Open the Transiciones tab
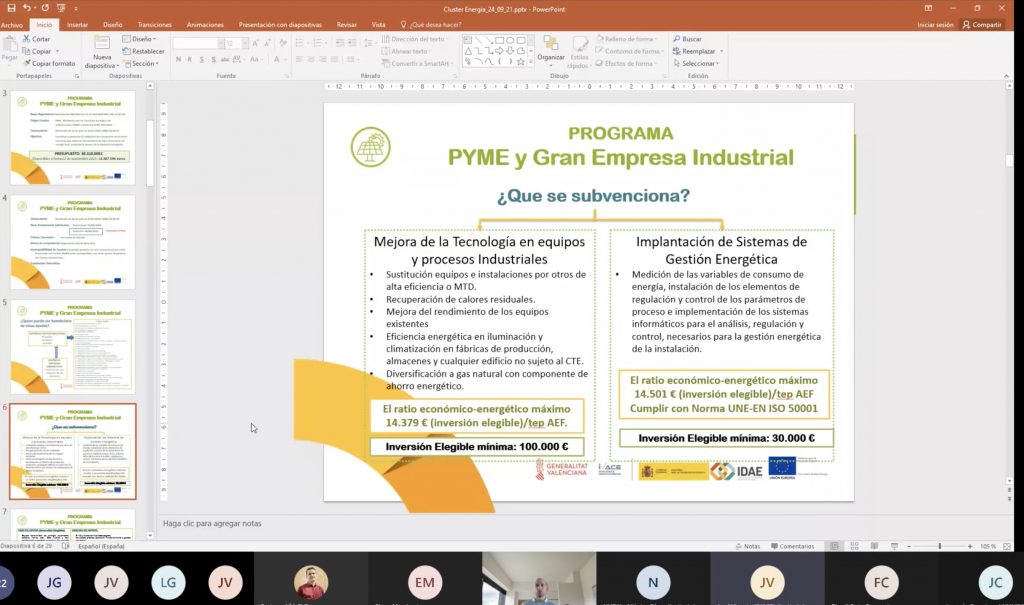This screenshot has width=1024, height=605. [x=155, y=25]
